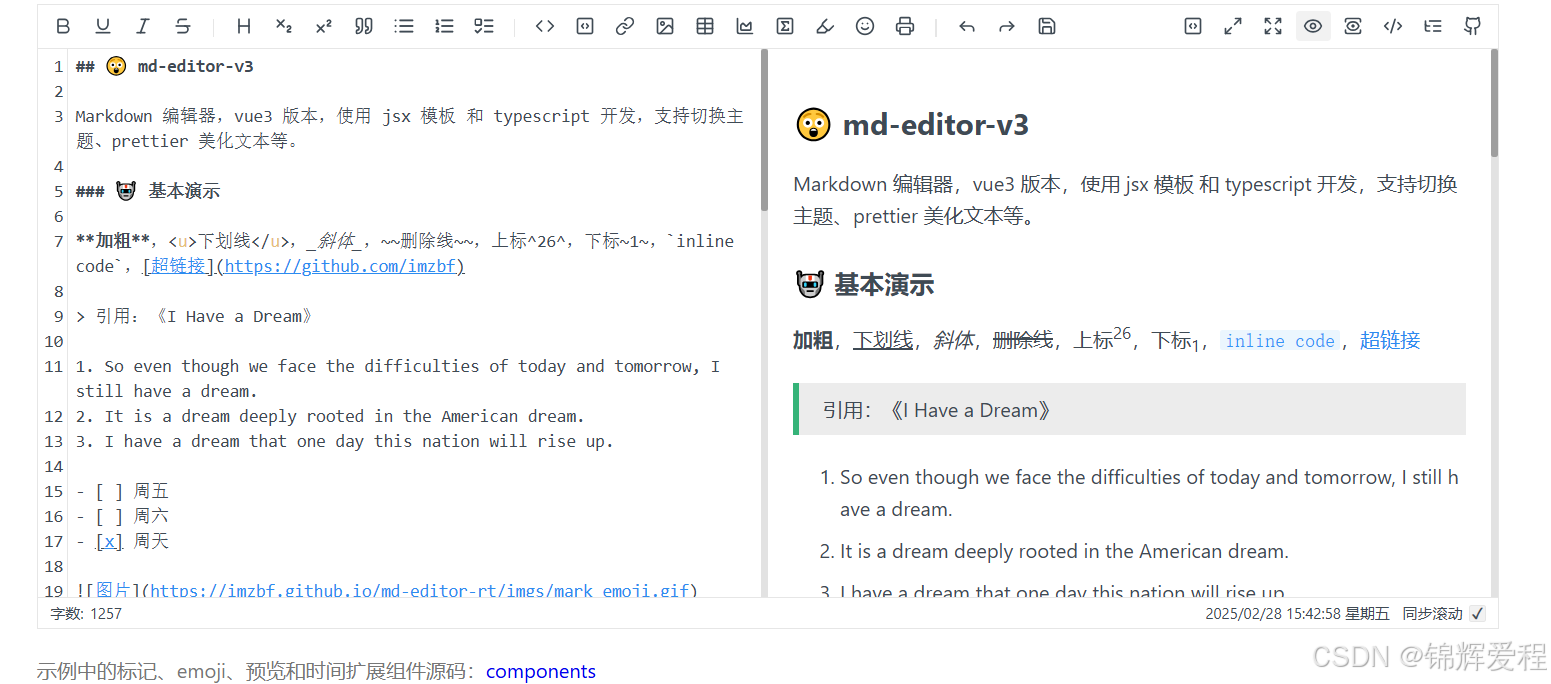Toggle browser fullscreen mode
Image resolution: width=1551 pixels, height=684 pixels.
point(1273,27)
